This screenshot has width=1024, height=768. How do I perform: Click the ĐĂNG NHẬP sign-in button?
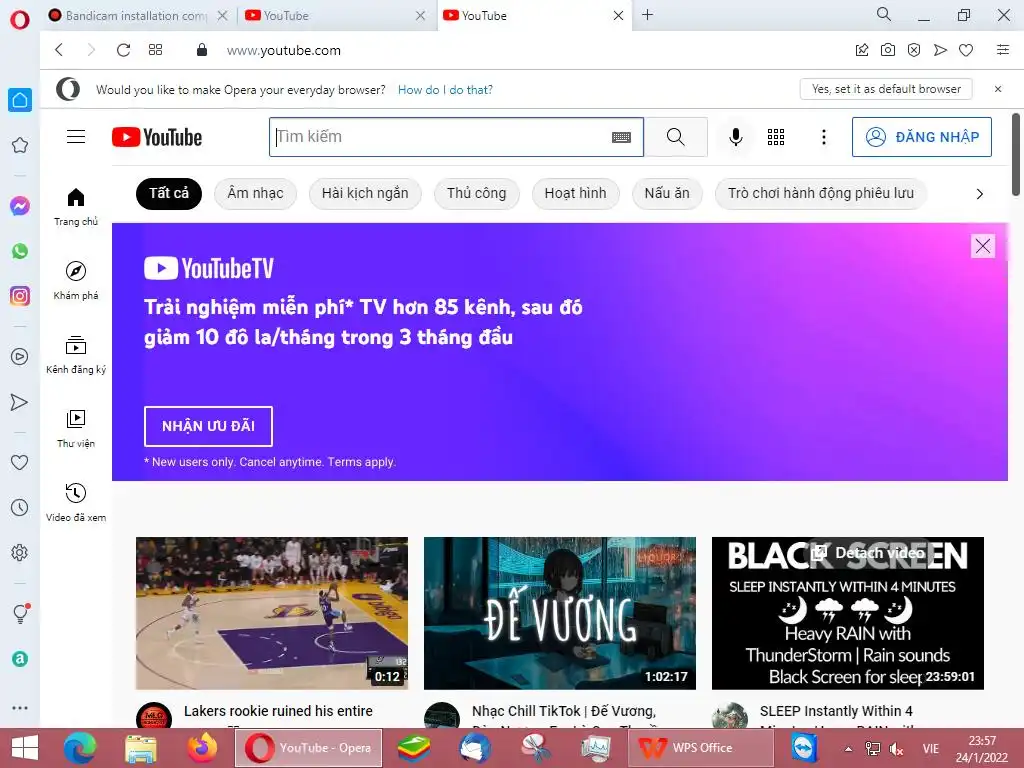click(921, 137)
